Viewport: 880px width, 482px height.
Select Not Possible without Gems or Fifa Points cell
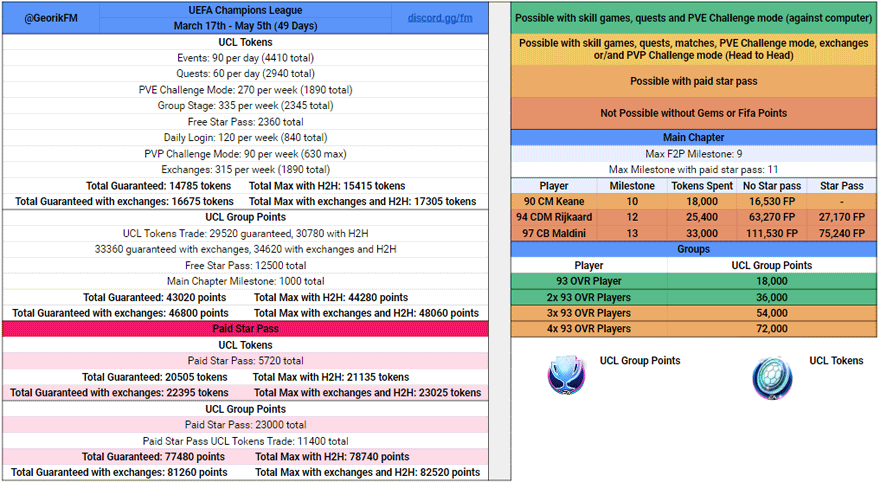(x=694, y=113)
